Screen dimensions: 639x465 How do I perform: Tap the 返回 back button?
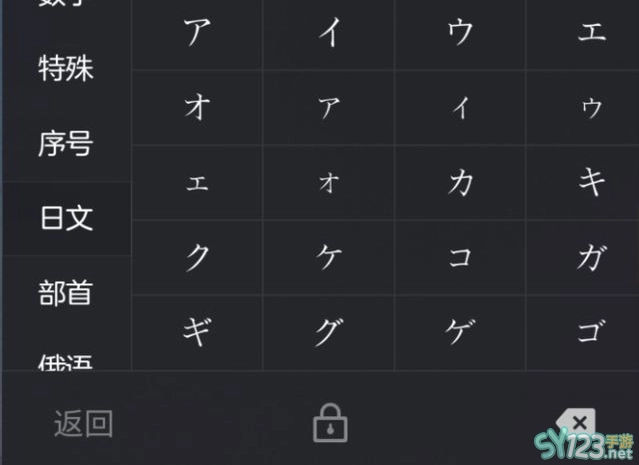(84, 424)
